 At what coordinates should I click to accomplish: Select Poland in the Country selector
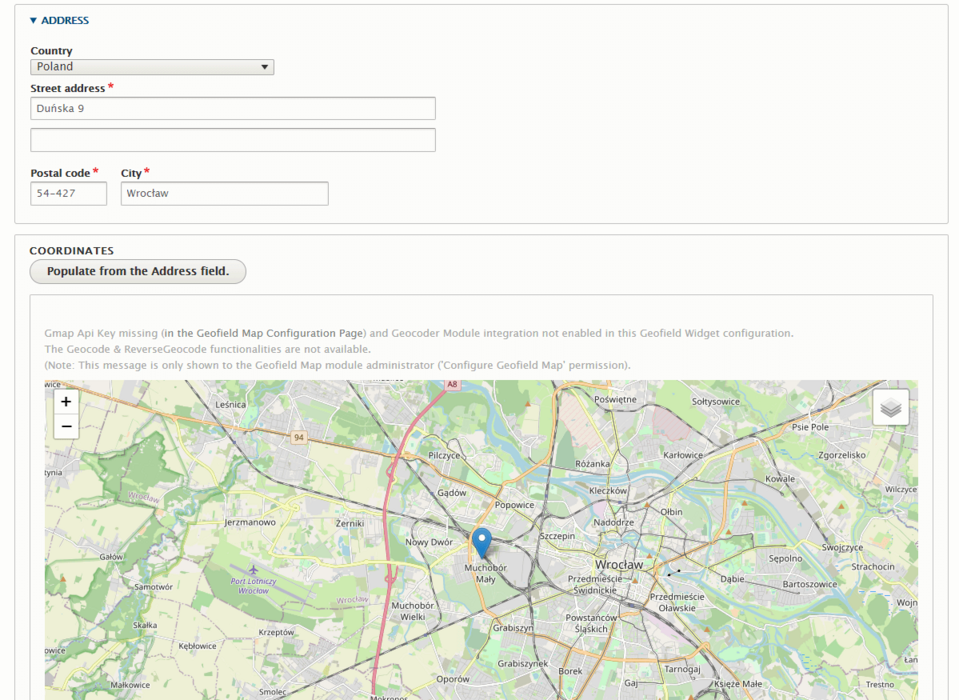click(151, 66)
